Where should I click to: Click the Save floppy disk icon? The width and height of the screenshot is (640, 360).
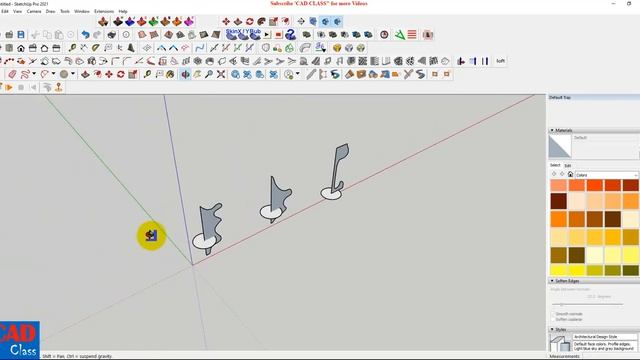[21, 35]
